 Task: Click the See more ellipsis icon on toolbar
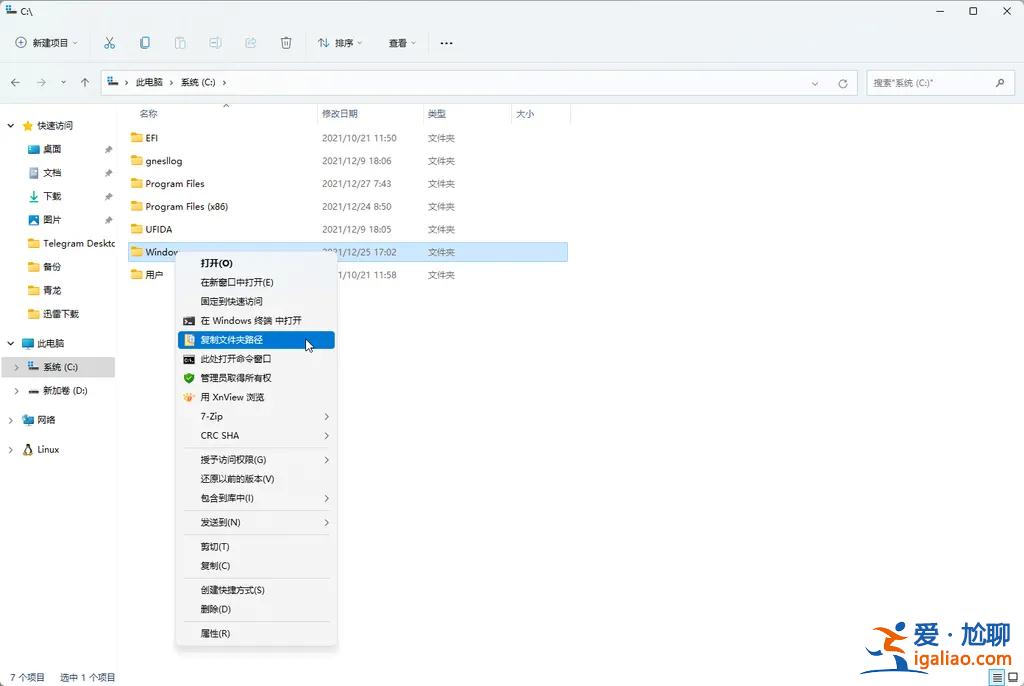[447, 43]
